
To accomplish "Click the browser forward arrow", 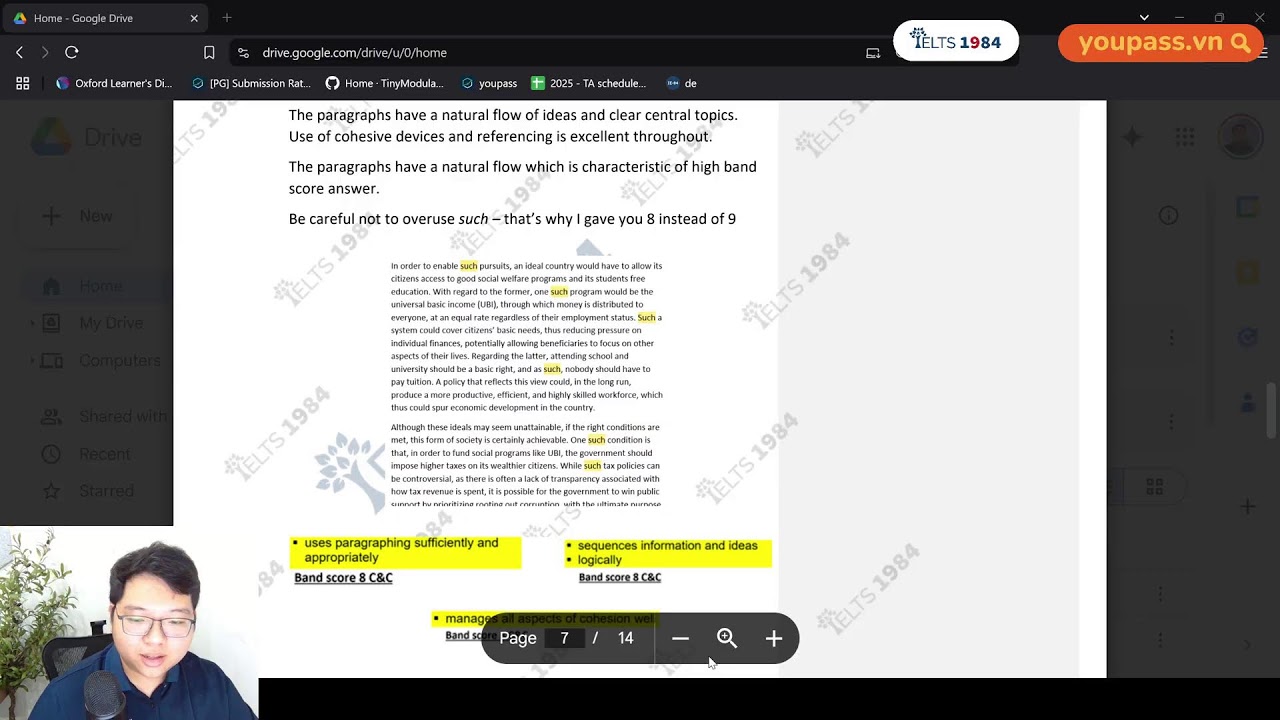I will pyautogui.click(x=45, y=52).
